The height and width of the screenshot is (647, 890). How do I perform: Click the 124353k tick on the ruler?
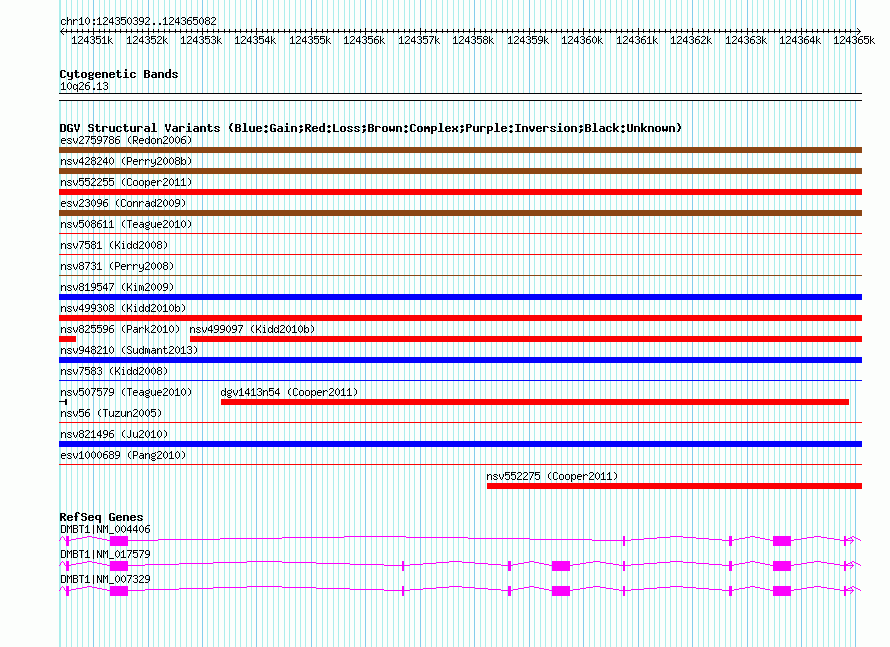click(200, 40)
